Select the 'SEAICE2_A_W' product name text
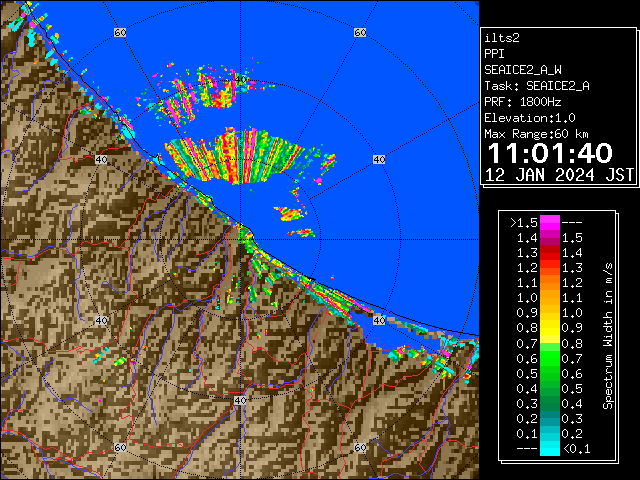Screen dimensions: 640x480 click(x=522, y=70)
